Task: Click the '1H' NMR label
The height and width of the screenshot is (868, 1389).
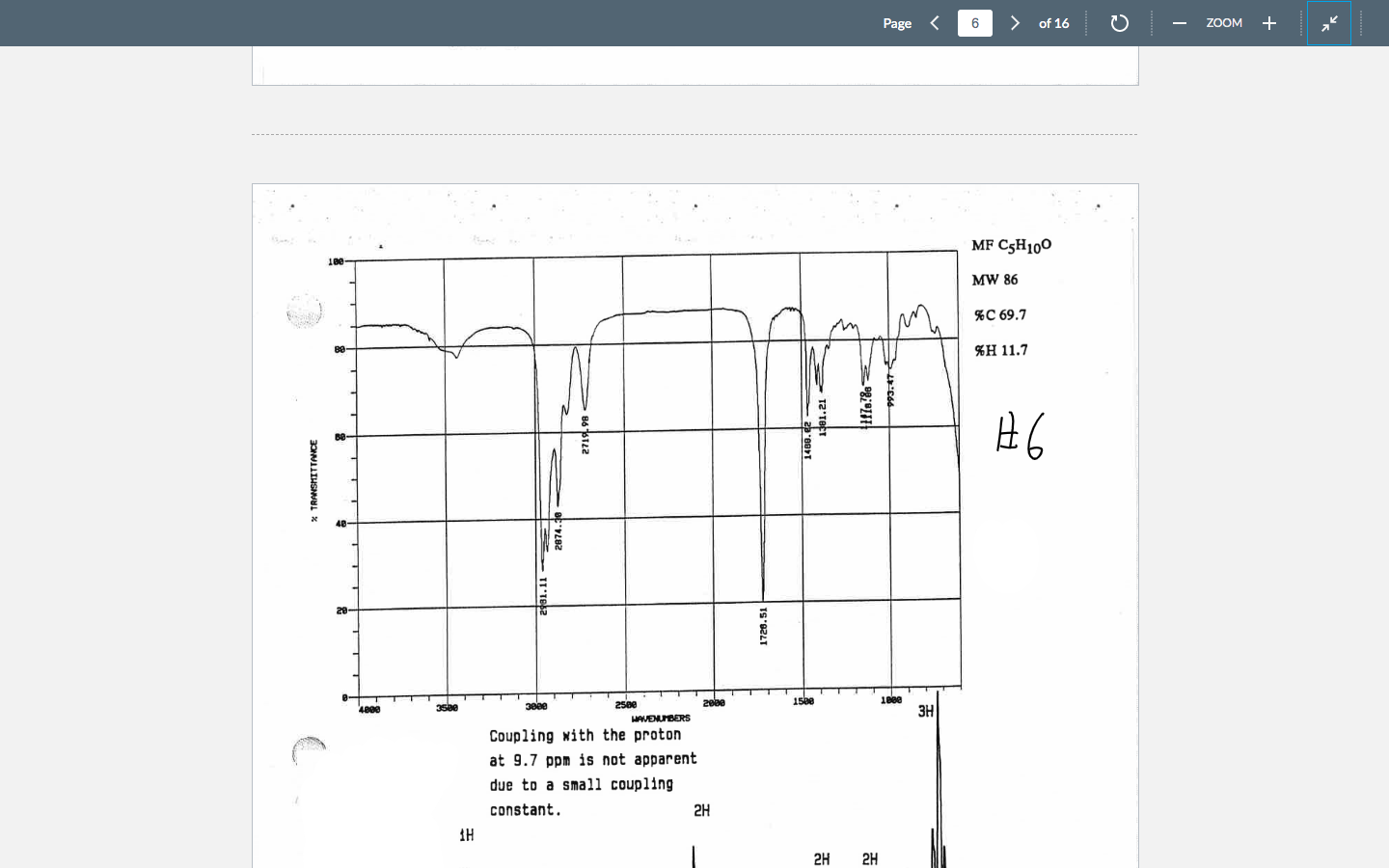Action: (x=466, y=835)
